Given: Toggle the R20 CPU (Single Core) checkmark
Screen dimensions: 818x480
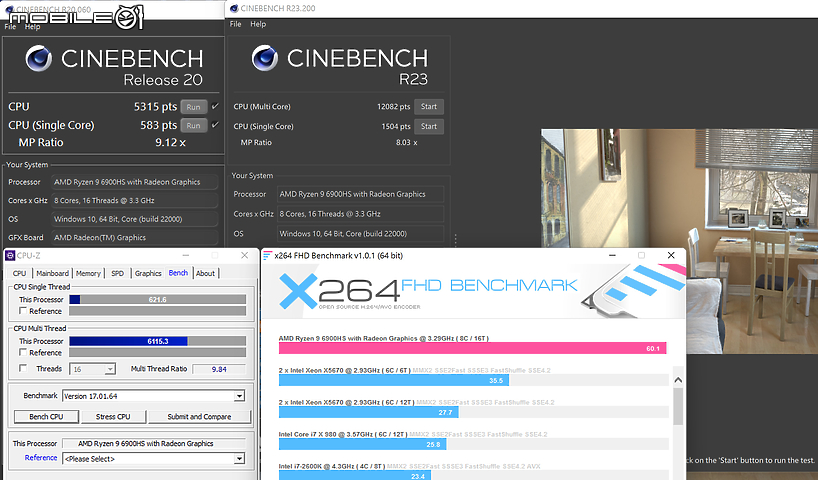Looking at the screenshot, I should pos(215,125).
